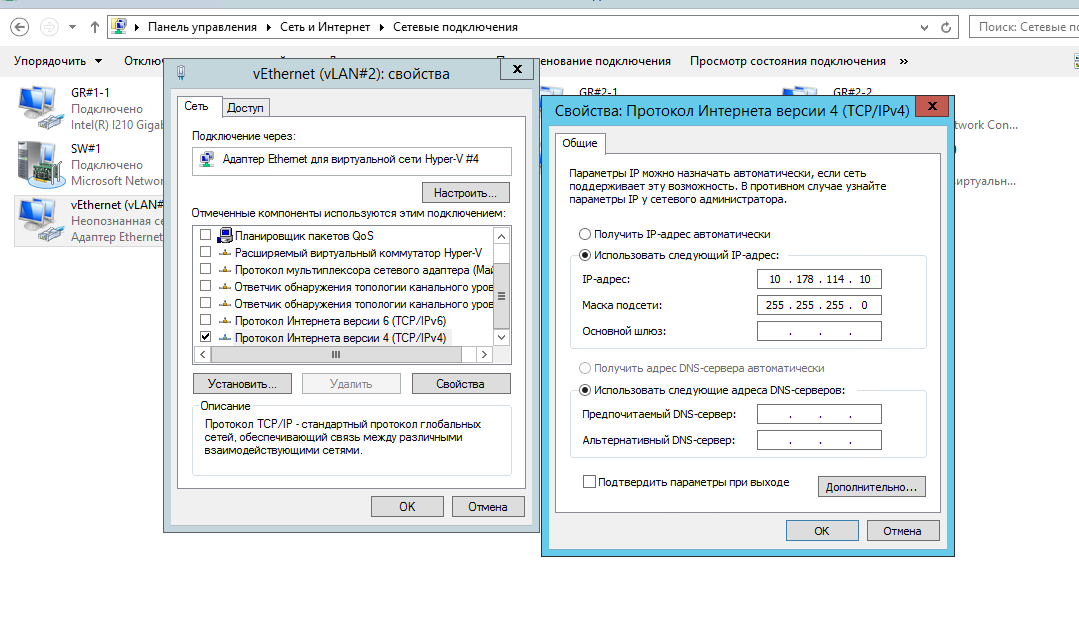This screenshot has width=1079, height=627.
Task: Click the vEthernet properties title bar icon
Action: click(181, 73)
